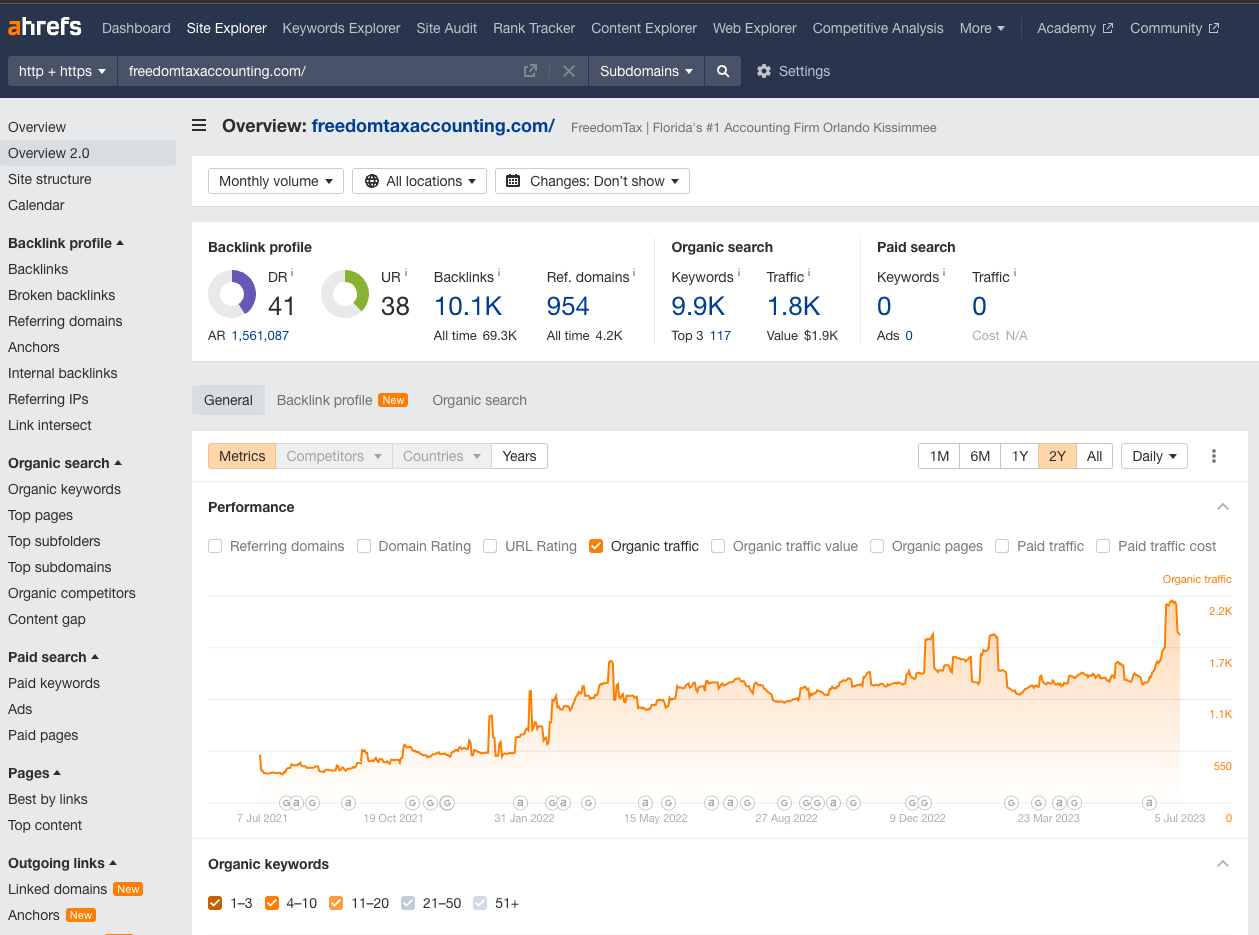
Task: Select the Years chart mode
Action: [519, 456]
